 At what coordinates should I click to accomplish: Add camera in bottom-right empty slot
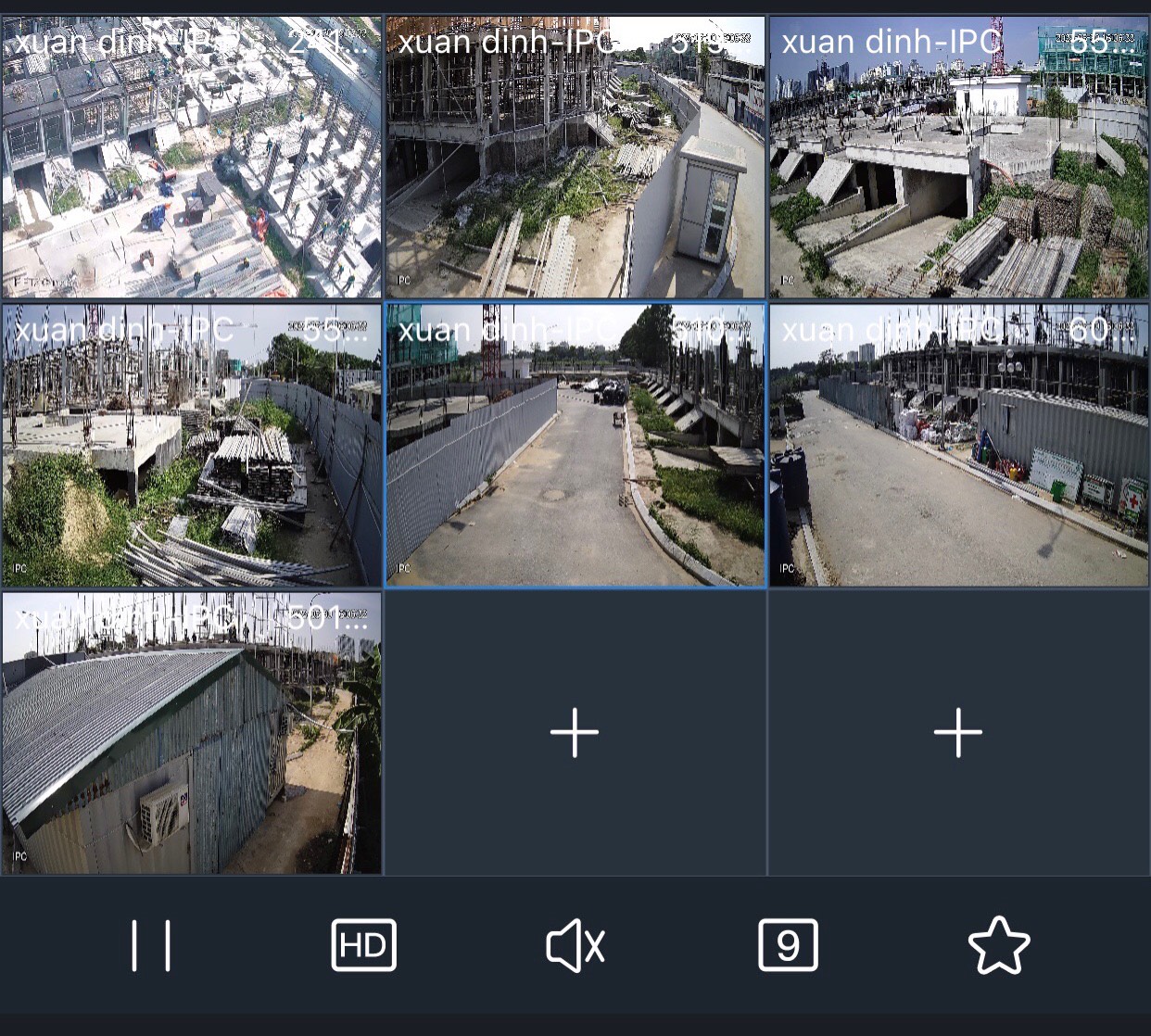(x=958, y=733)
